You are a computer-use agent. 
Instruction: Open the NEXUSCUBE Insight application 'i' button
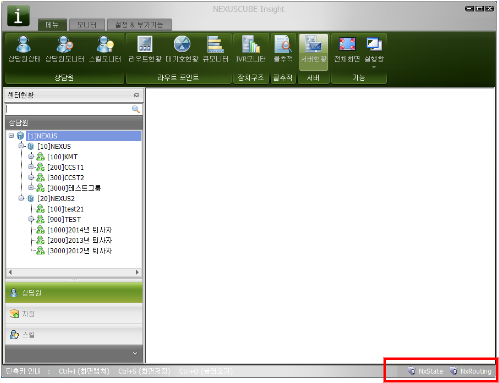coord(18,16)
